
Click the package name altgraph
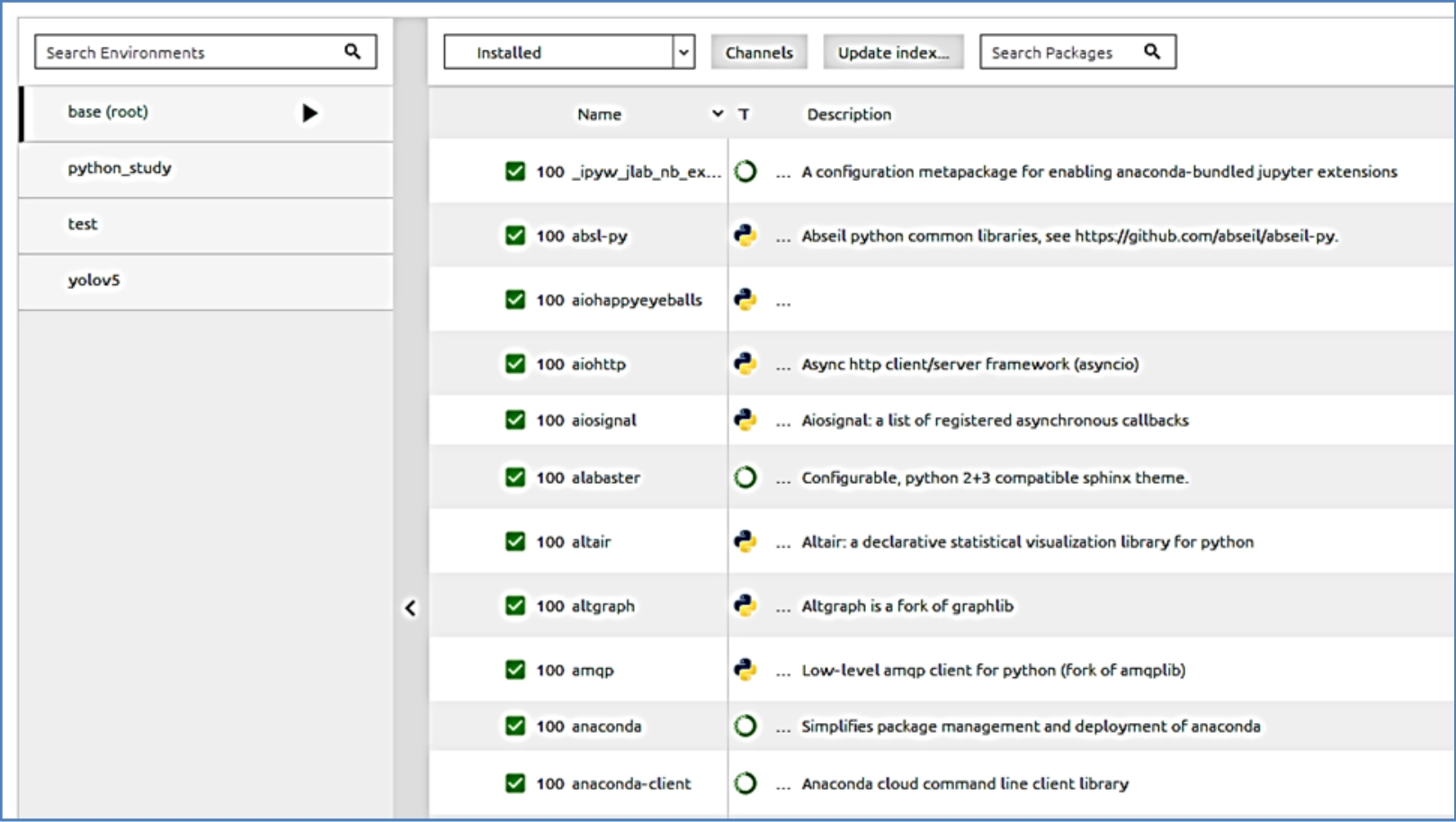(x=603, y=606)
